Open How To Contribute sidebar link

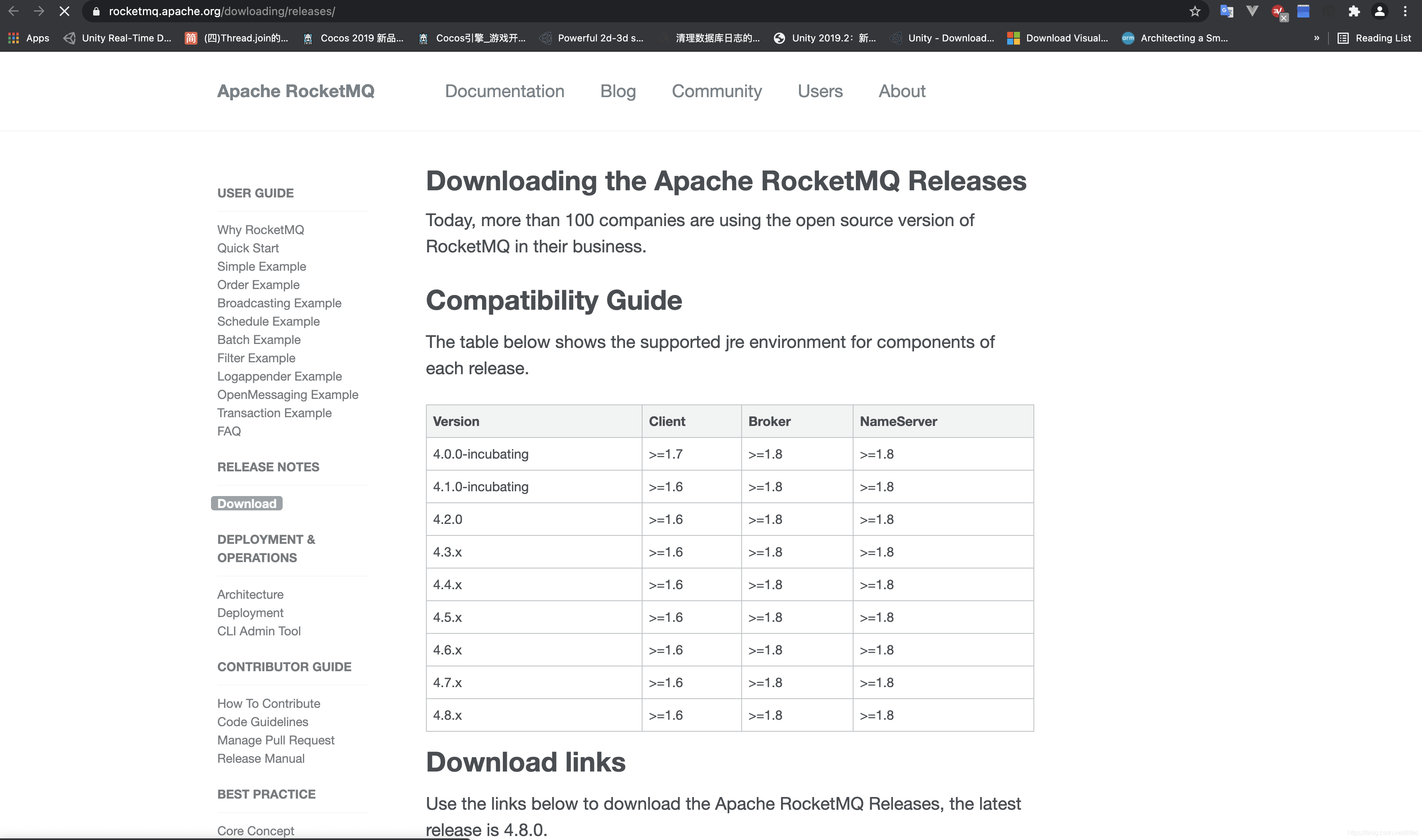[268, 703]
